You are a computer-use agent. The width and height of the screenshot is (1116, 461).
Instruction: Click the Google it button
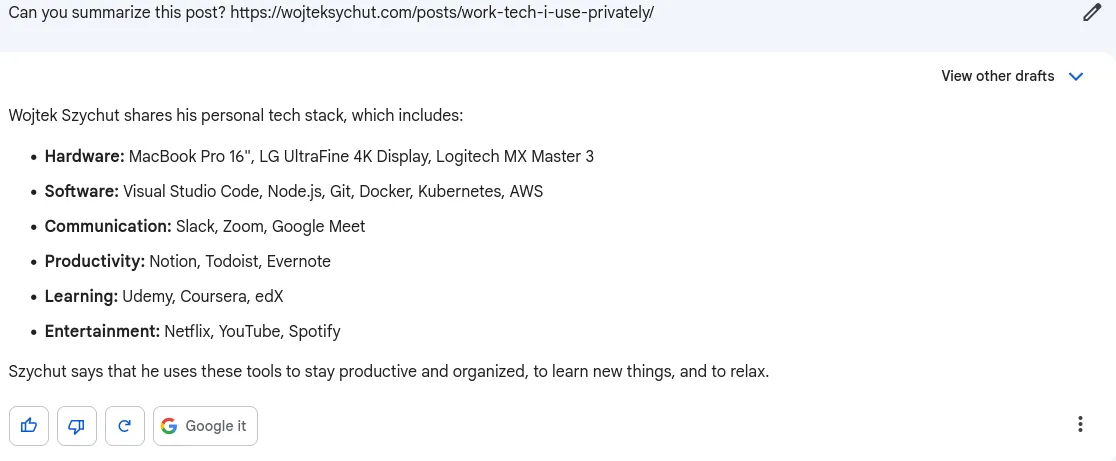point(206,426)
